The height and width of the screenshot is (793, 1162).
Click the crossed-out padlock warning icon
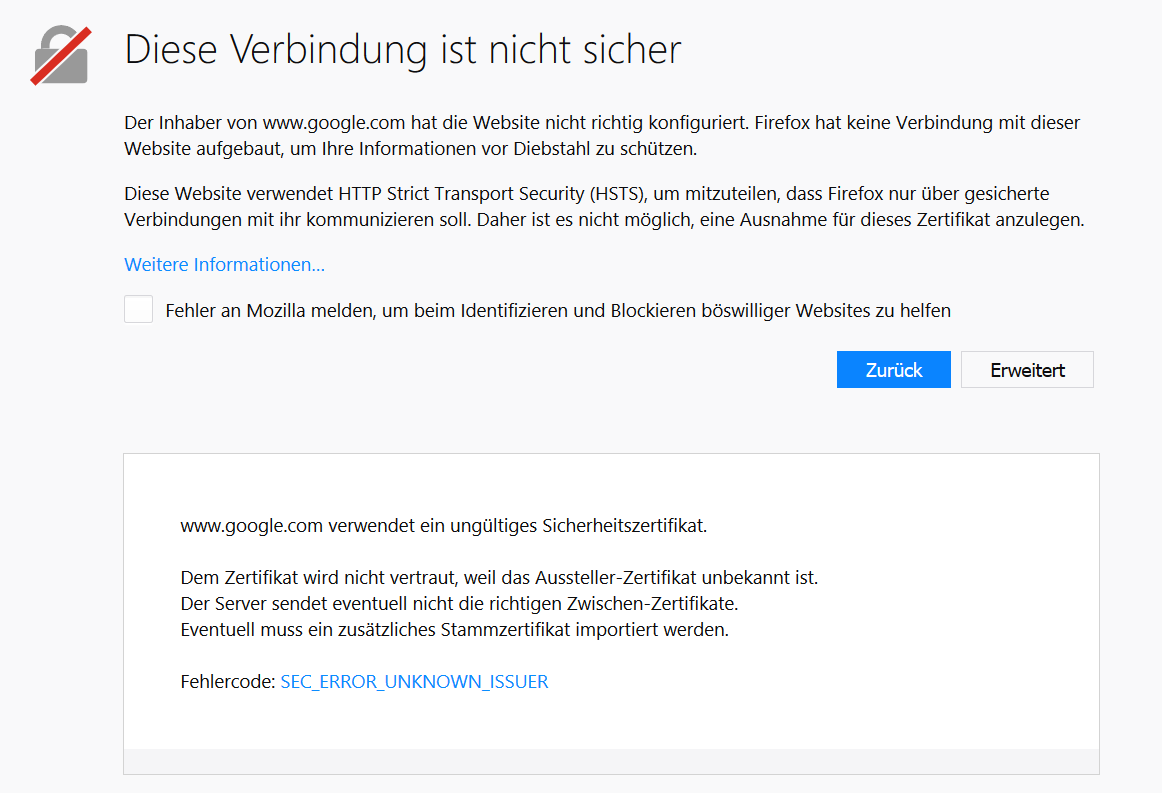60,53
